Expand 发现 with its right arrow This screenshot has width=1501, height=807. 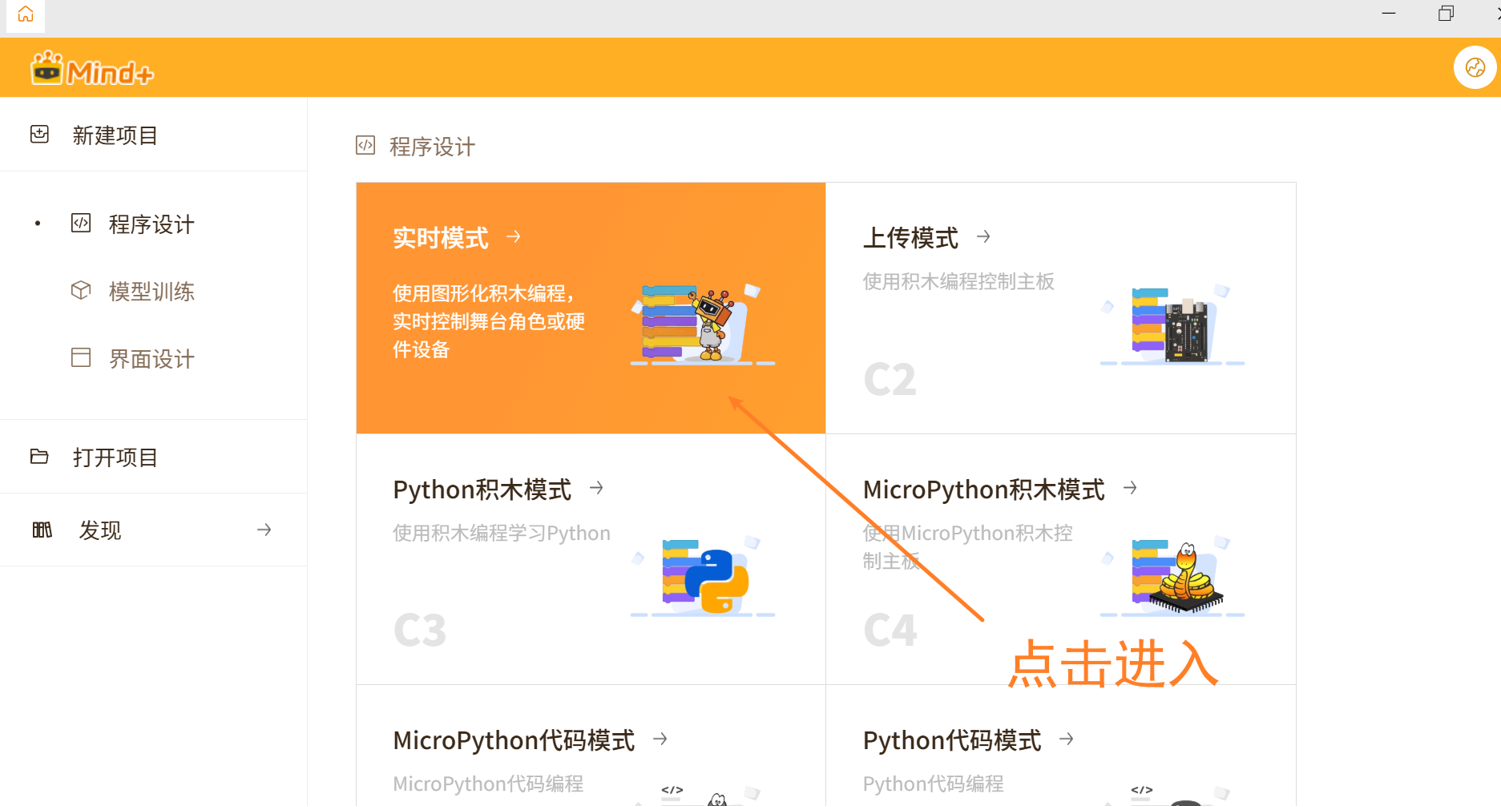pyautogui.click(x=264, y=530)
